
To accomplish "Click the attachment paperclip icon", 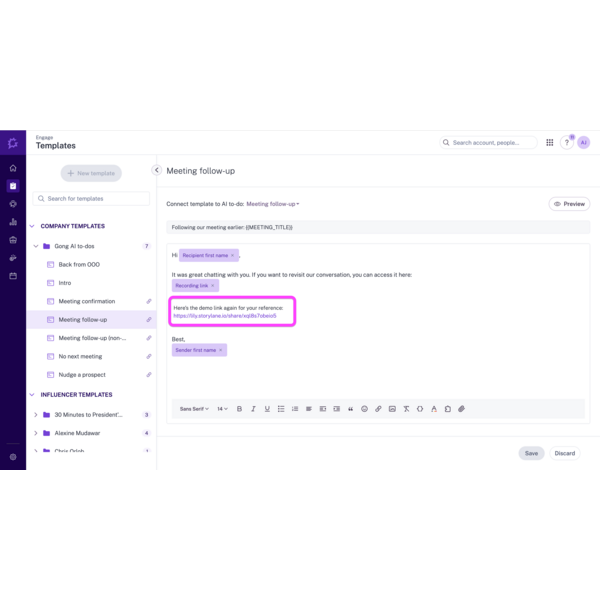I will click(461, 409).
